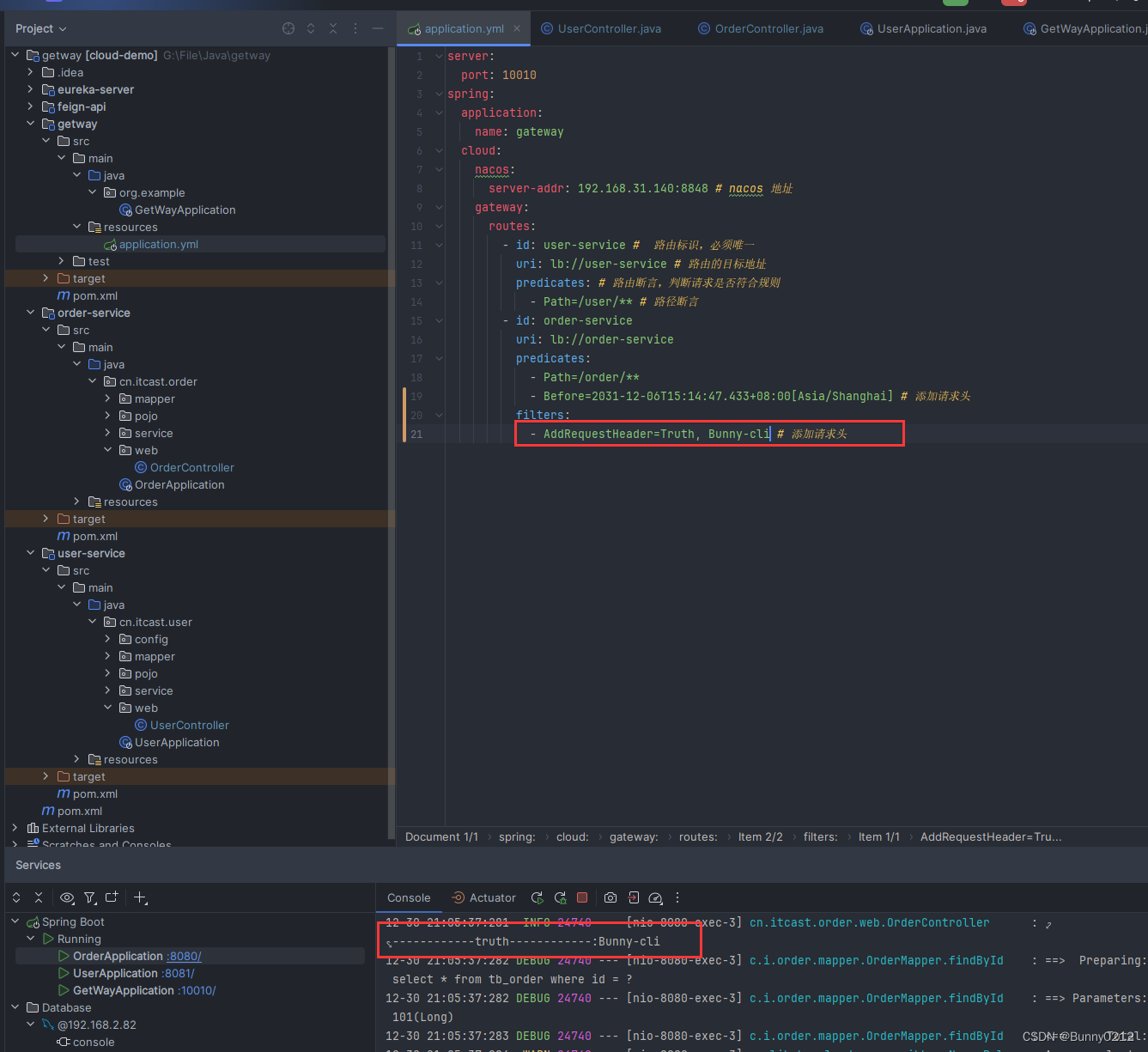Click GetWayApplication class icon in tree
1148x1052 pixels.
point(126,210)
